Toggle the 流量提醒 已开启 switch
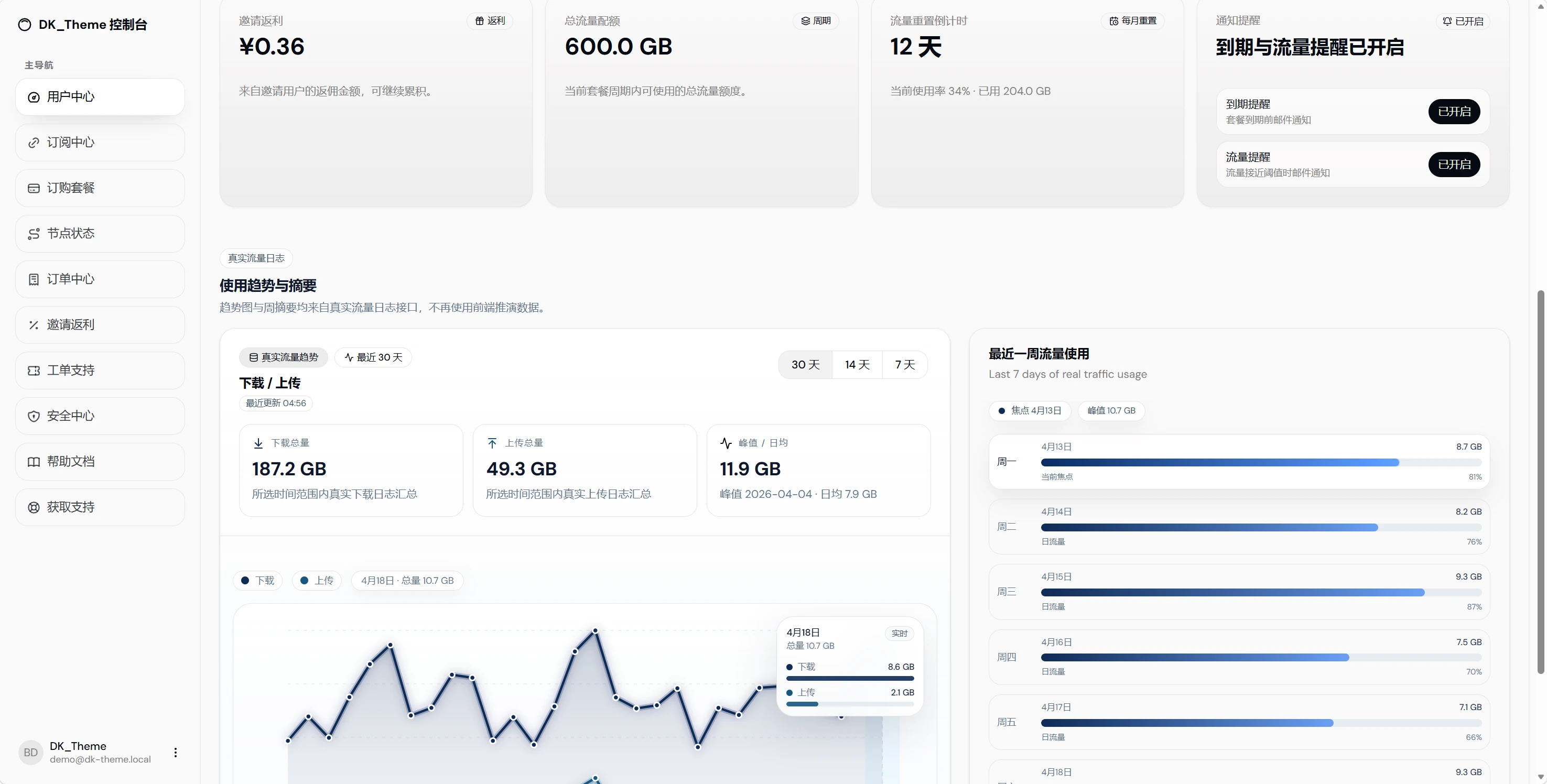1547x784 pixels. pyautogui.click(x=1454, y=165)
